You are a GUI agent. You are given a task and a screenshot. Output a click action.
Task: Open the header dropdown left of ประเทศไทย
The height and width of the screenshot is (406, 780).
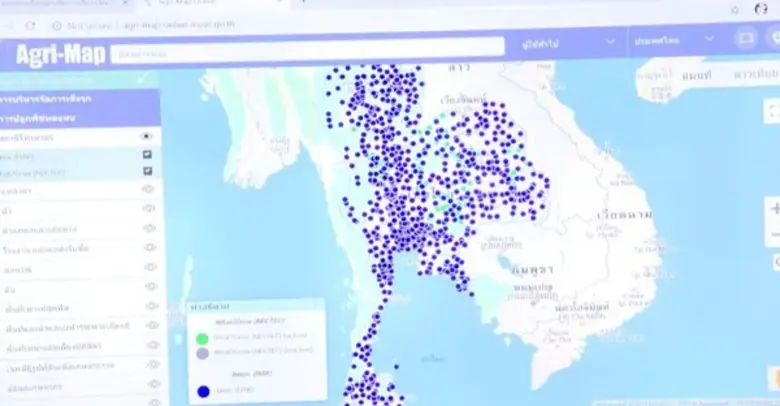pyautogui.click(x=567, y=43)
